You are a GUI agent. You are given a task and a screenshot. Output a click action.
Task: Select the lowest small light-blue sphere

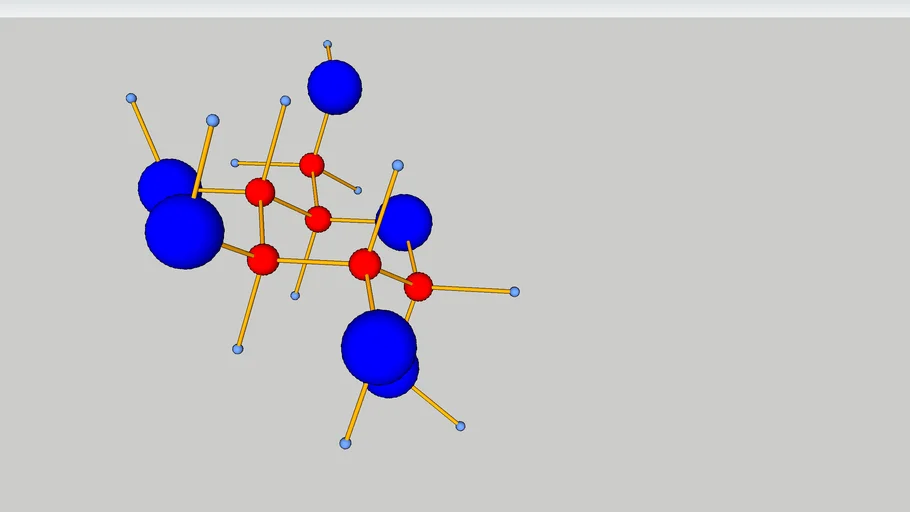[345, 443]
